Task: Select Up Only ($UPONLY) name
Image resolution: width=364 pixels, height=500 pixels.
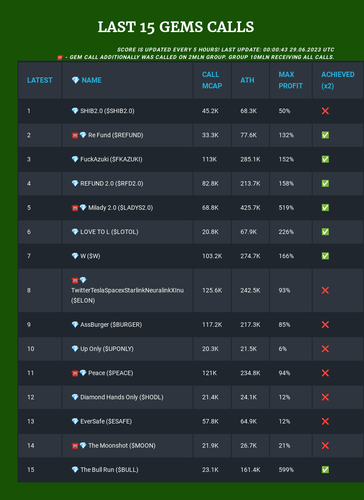Action: tap(107, 349)
